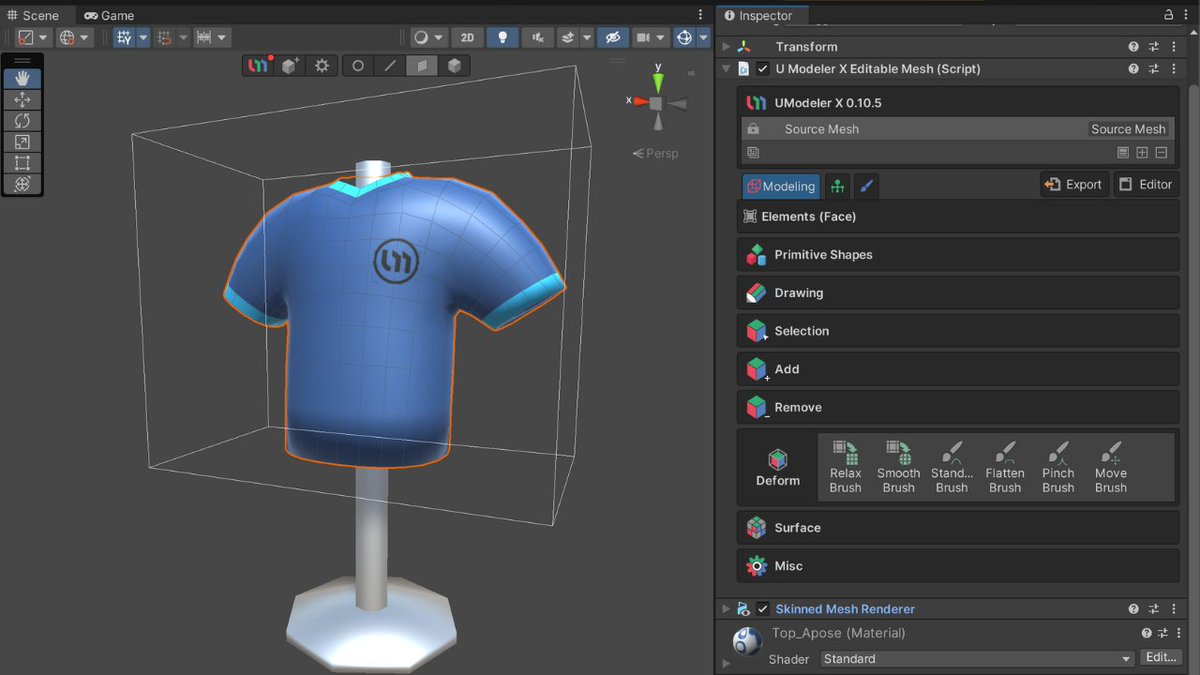Select face mode icon in the overlay
Viewport: 1200px width, 675px height.
point(422,66)
